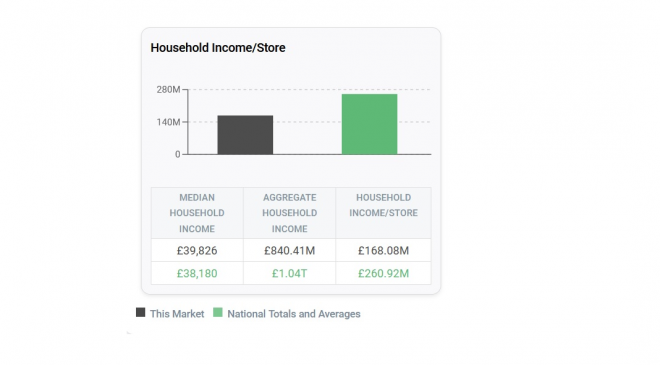Click the £39,826 median income cell
The image size is (660, 365).
tap(197, 250)
